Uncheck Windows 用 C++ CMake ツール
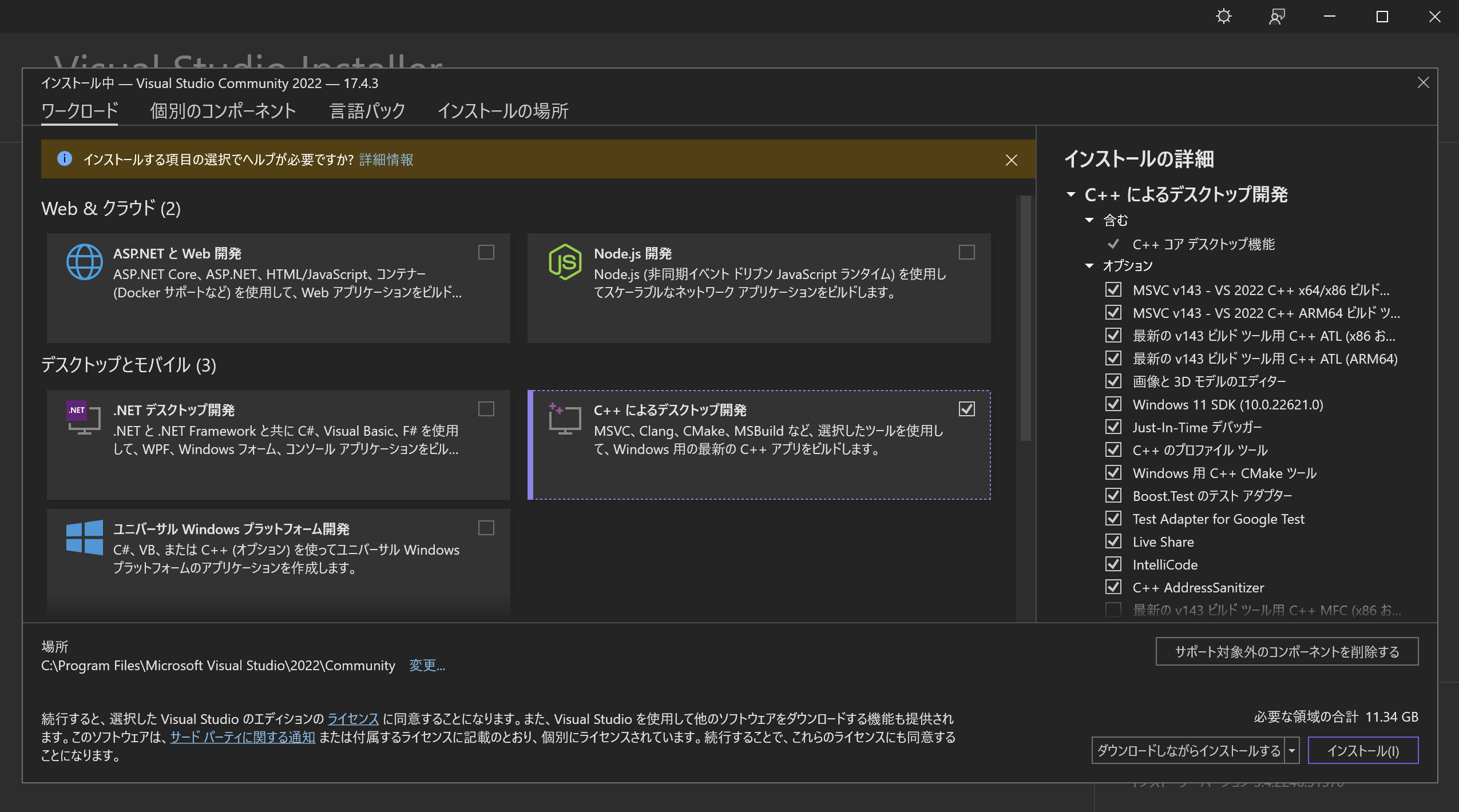The image size is (1459, 812). coord(1113,472)
